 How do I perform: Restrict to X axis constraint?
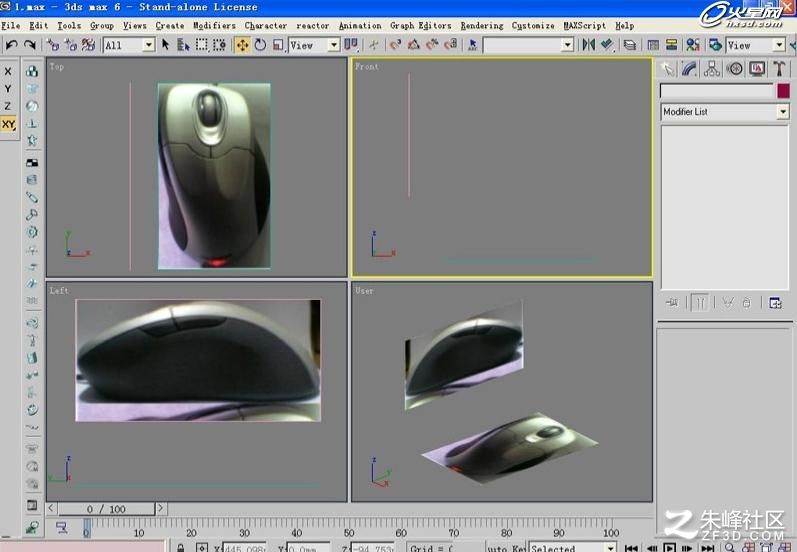click(x=8, y=72)
